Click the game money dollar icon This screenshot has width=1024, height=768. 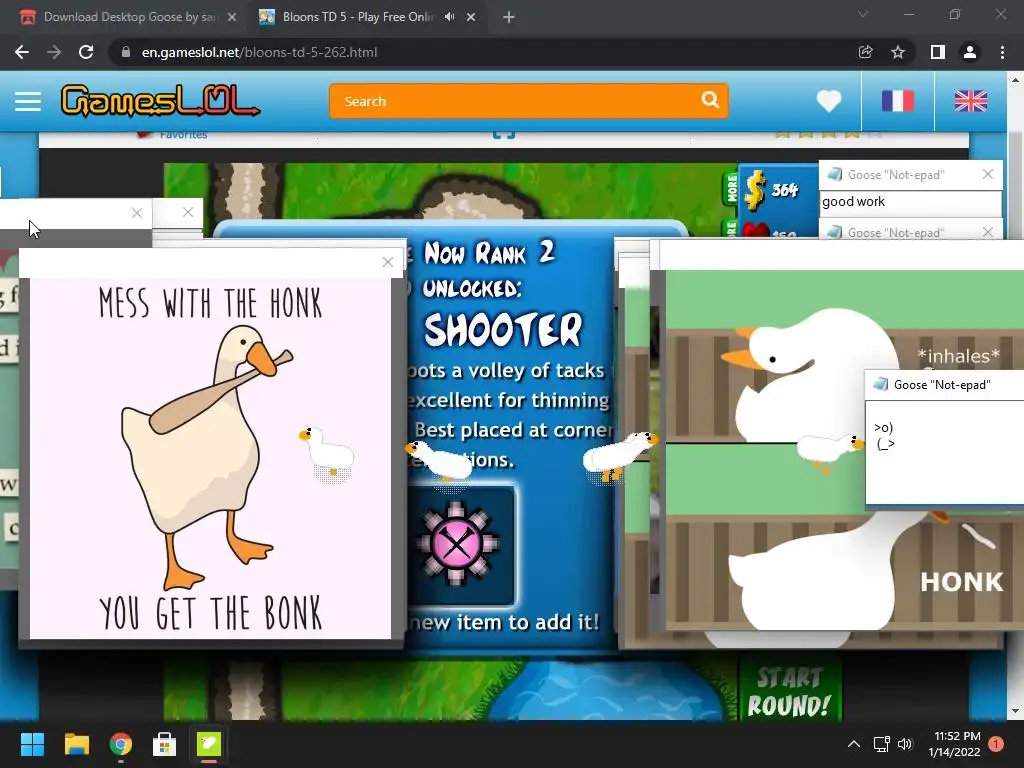point(755,190)
